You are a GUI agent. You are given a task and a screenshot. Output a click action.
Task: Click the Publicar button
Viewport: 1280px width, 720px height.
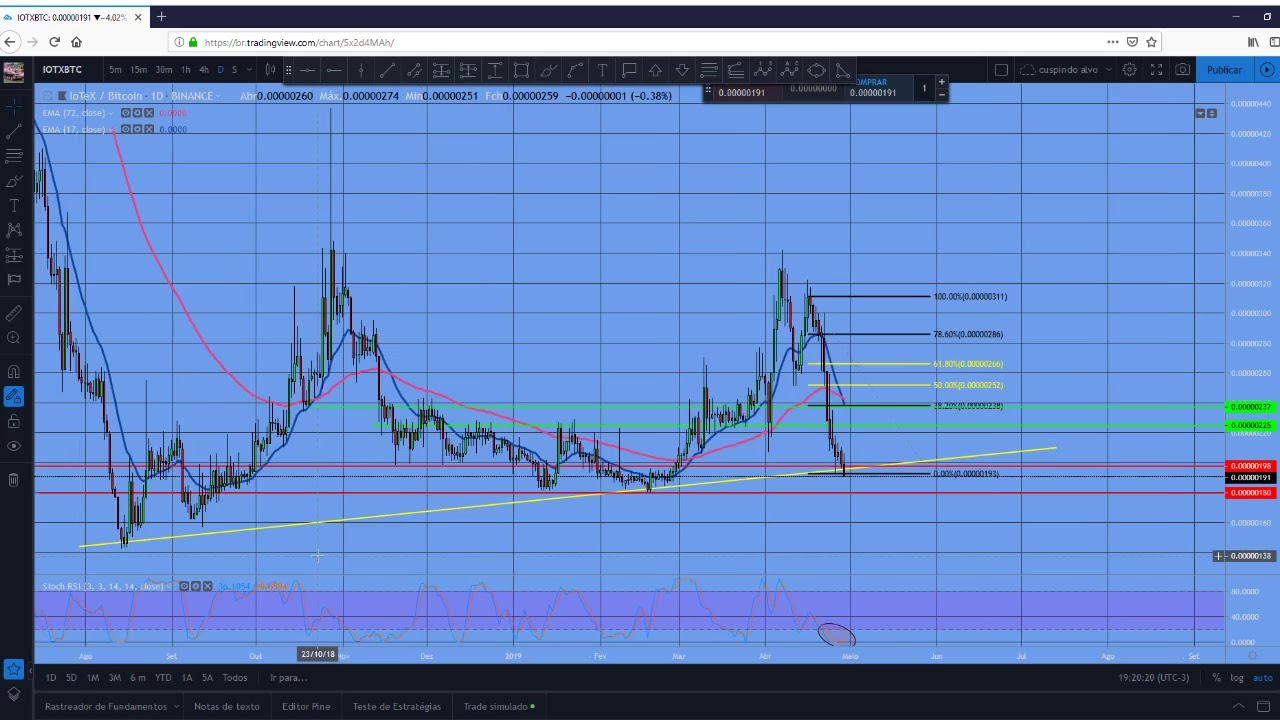[x=1224, y=69]
